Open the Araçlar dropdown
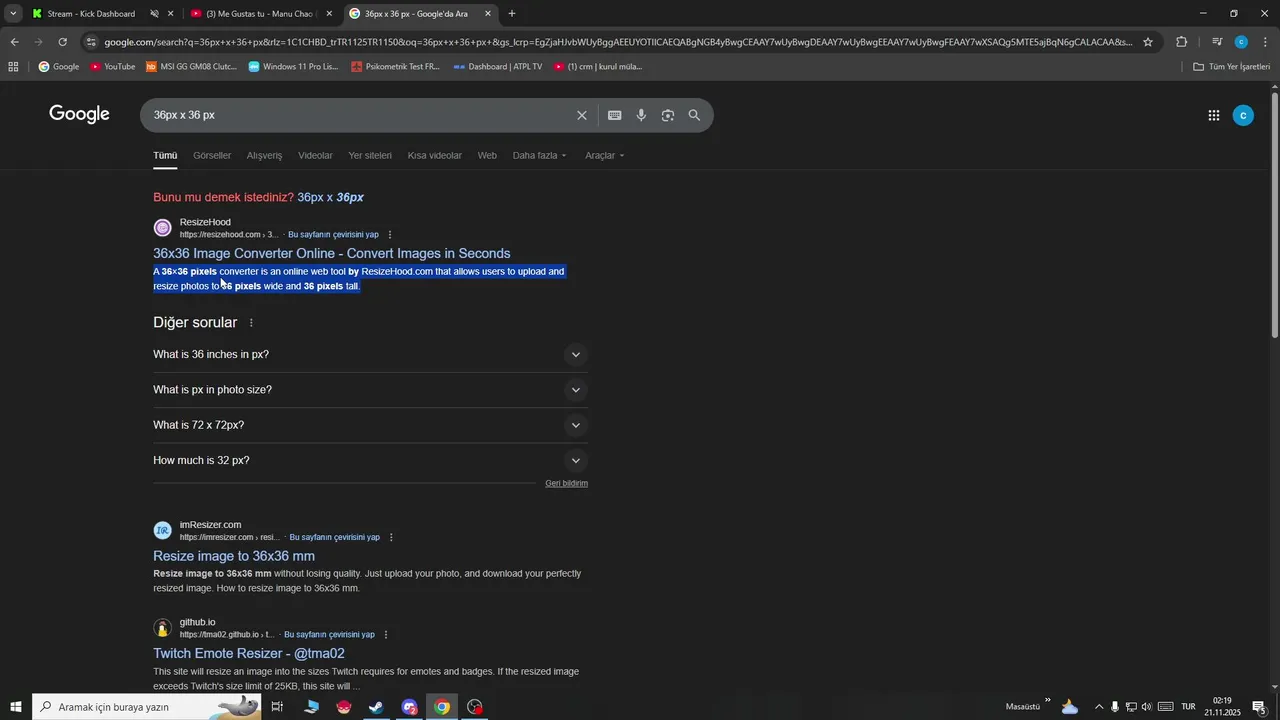1280x720 pixels. pos(604,156)
